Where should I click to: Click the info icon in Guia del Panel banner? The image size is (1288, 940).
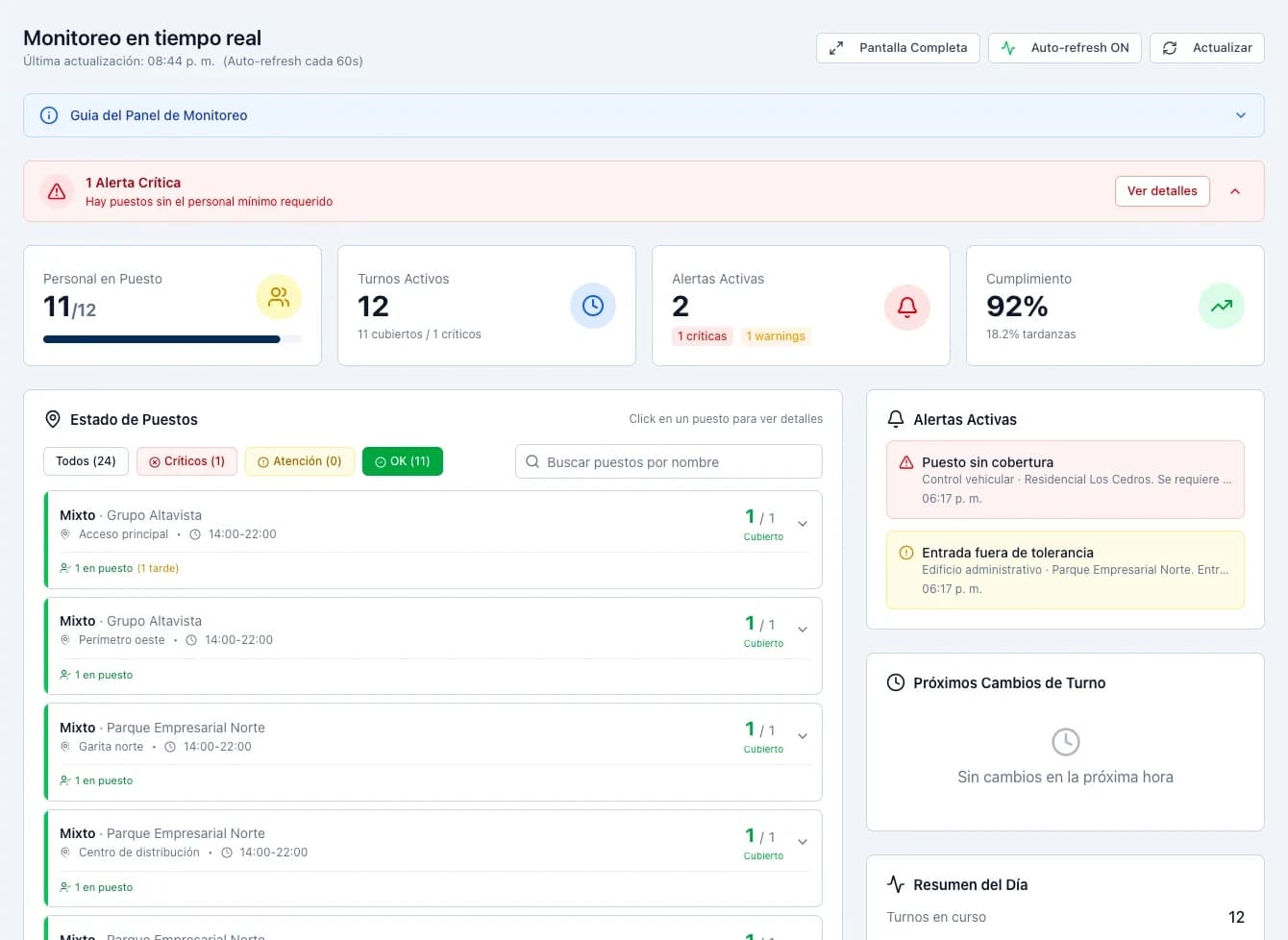click(x=48, y=115)
